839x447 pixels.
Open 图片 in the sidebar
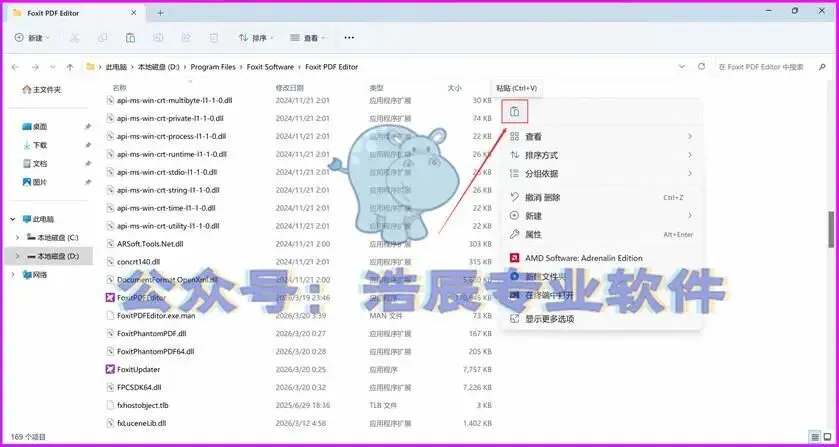tap(35, 182)
